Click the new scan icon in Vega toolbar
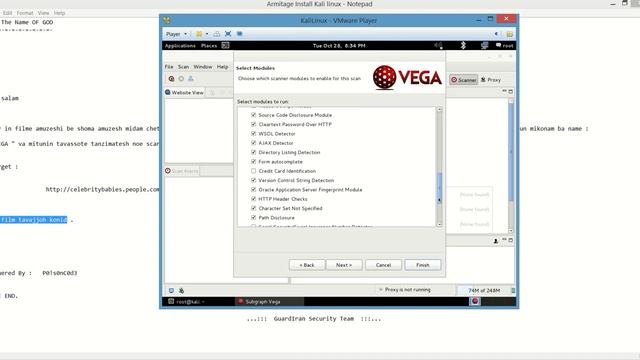Screen dimensions: 640x360 171,79
